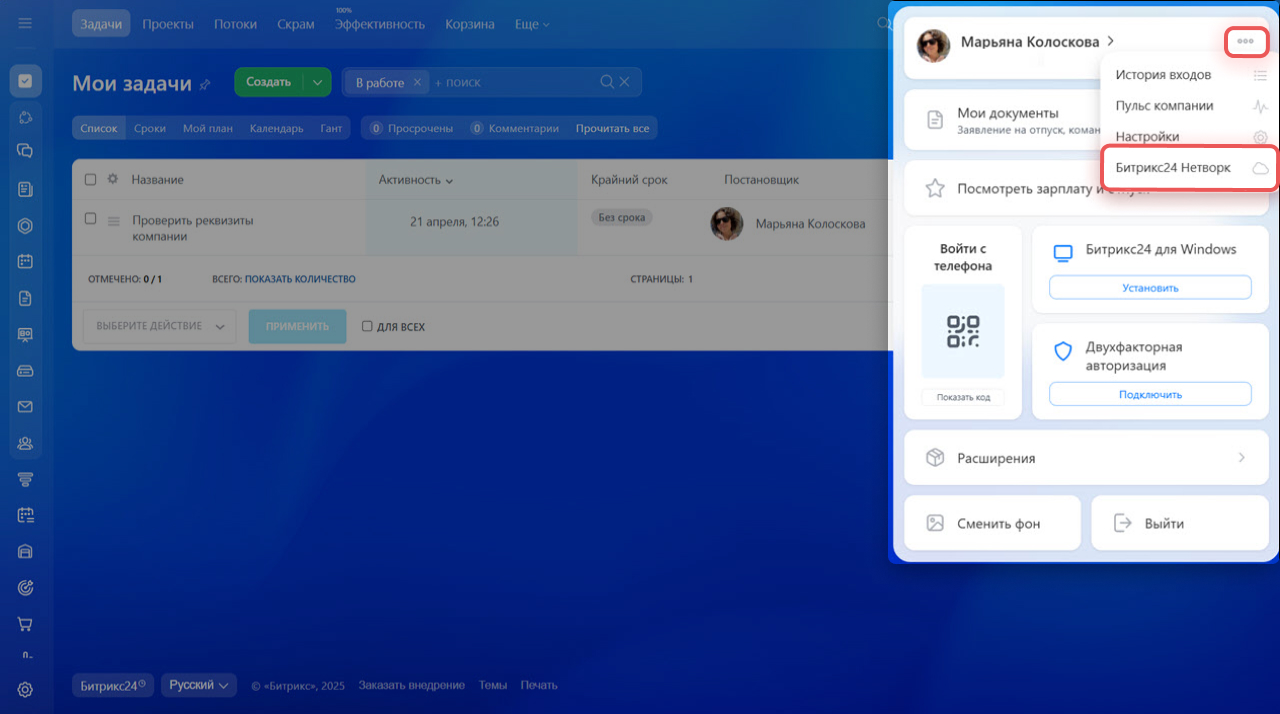
Task: Toggle the select-all tasks checkbox in header
Action: pos(91,180)
